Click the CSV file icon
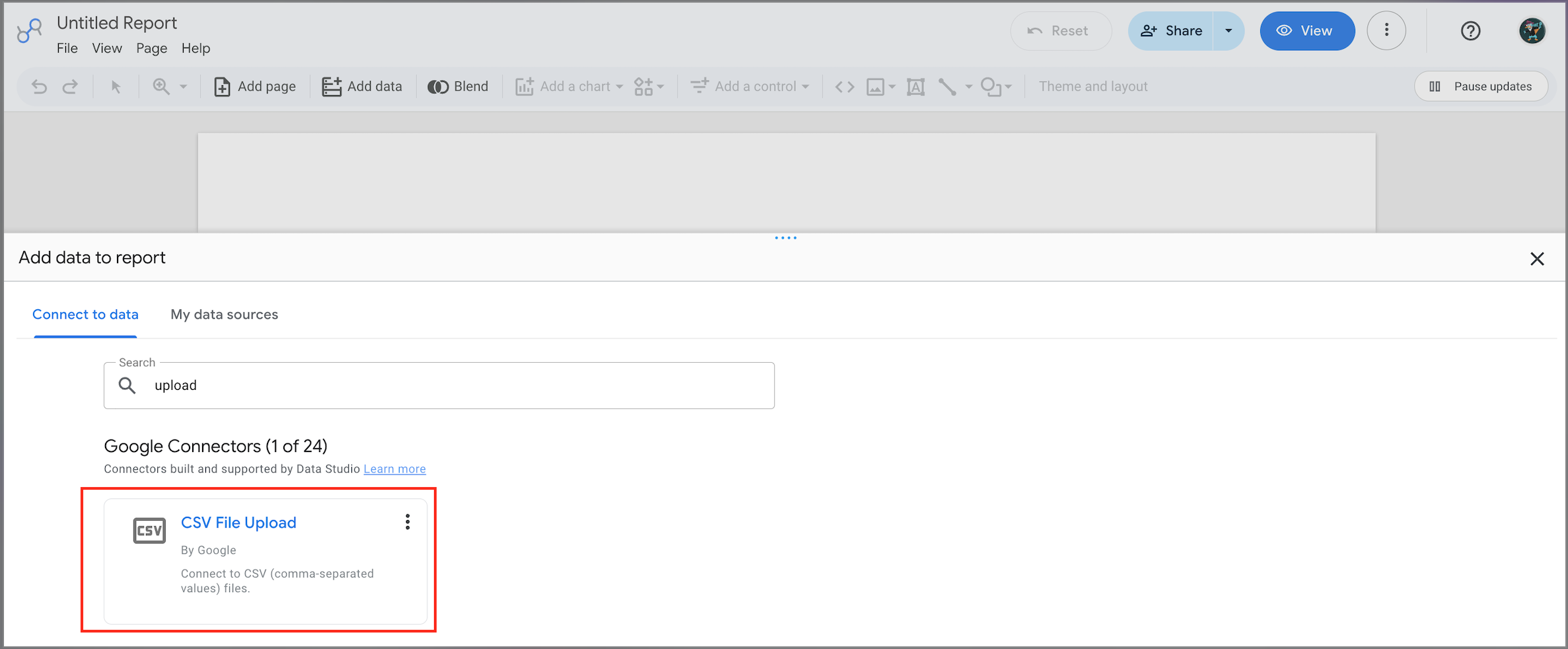The height and width of the screenshot is (649, 1568). [149, 531]
